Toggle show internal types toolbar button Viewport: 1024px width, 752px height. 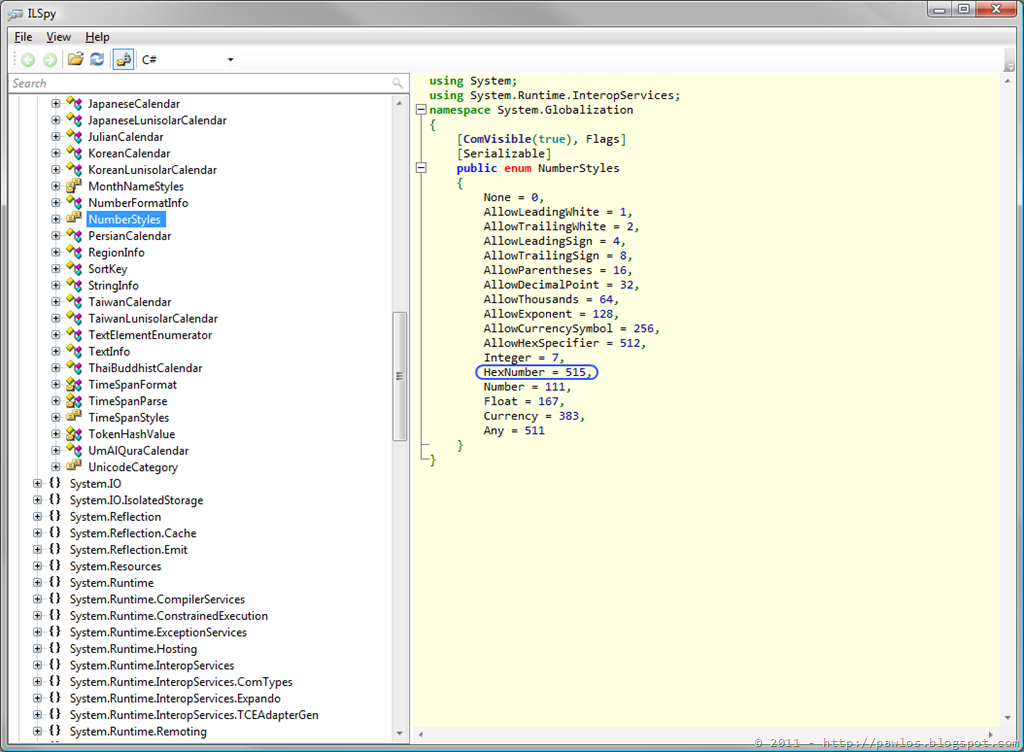coord(123,59)
